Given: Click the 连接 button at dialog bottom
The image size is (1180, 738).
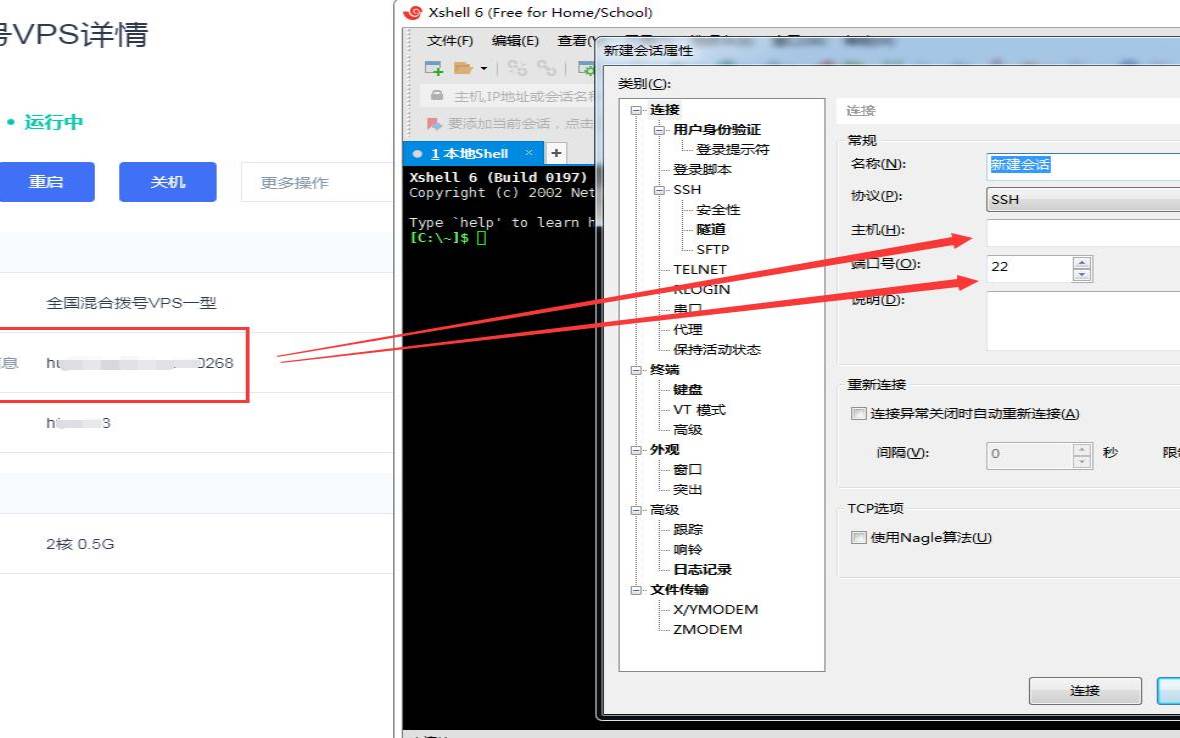Looking at the screenshot, I should click(1085, 691).
